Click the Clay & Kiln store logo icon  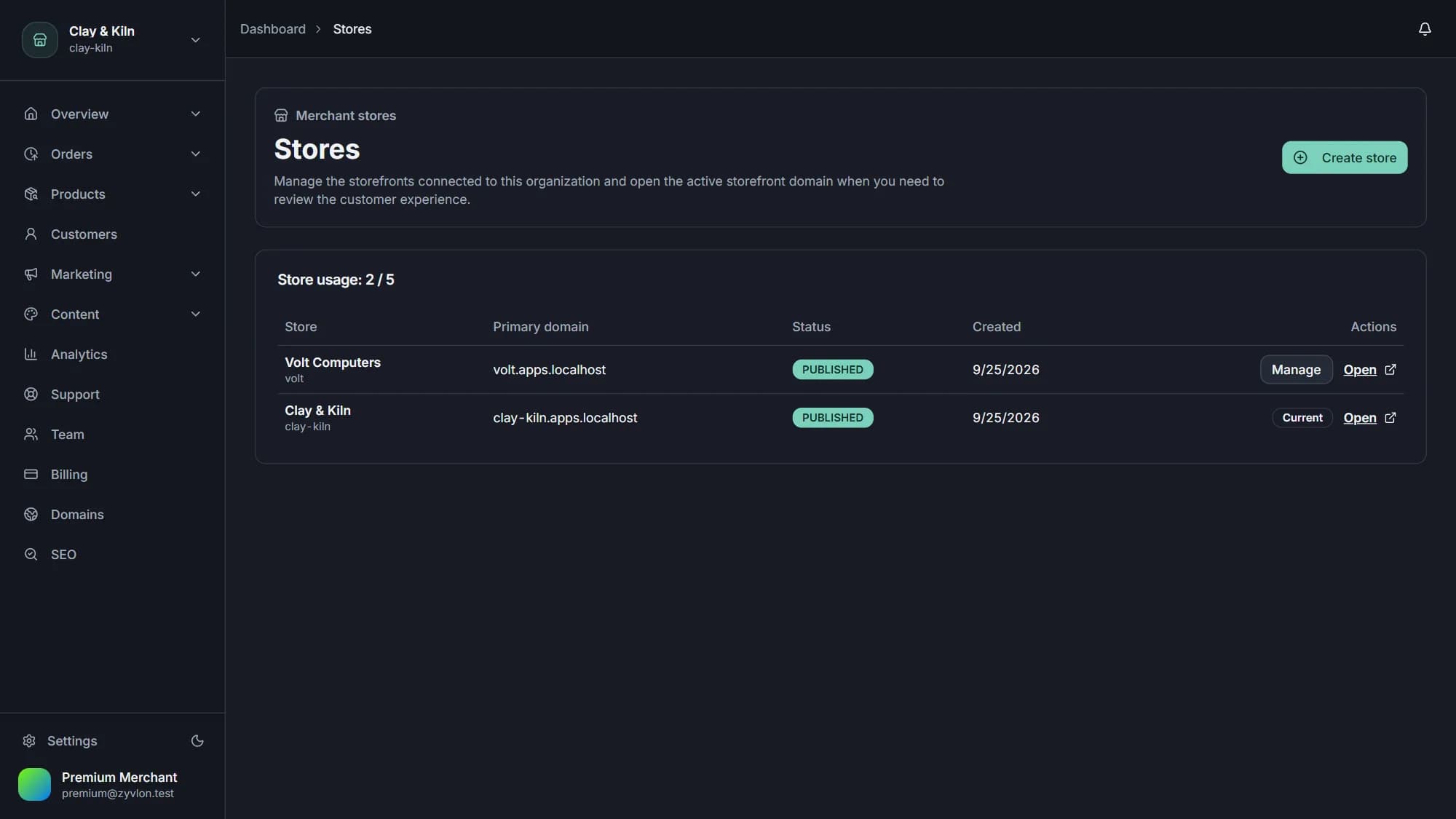pos(40,40)
